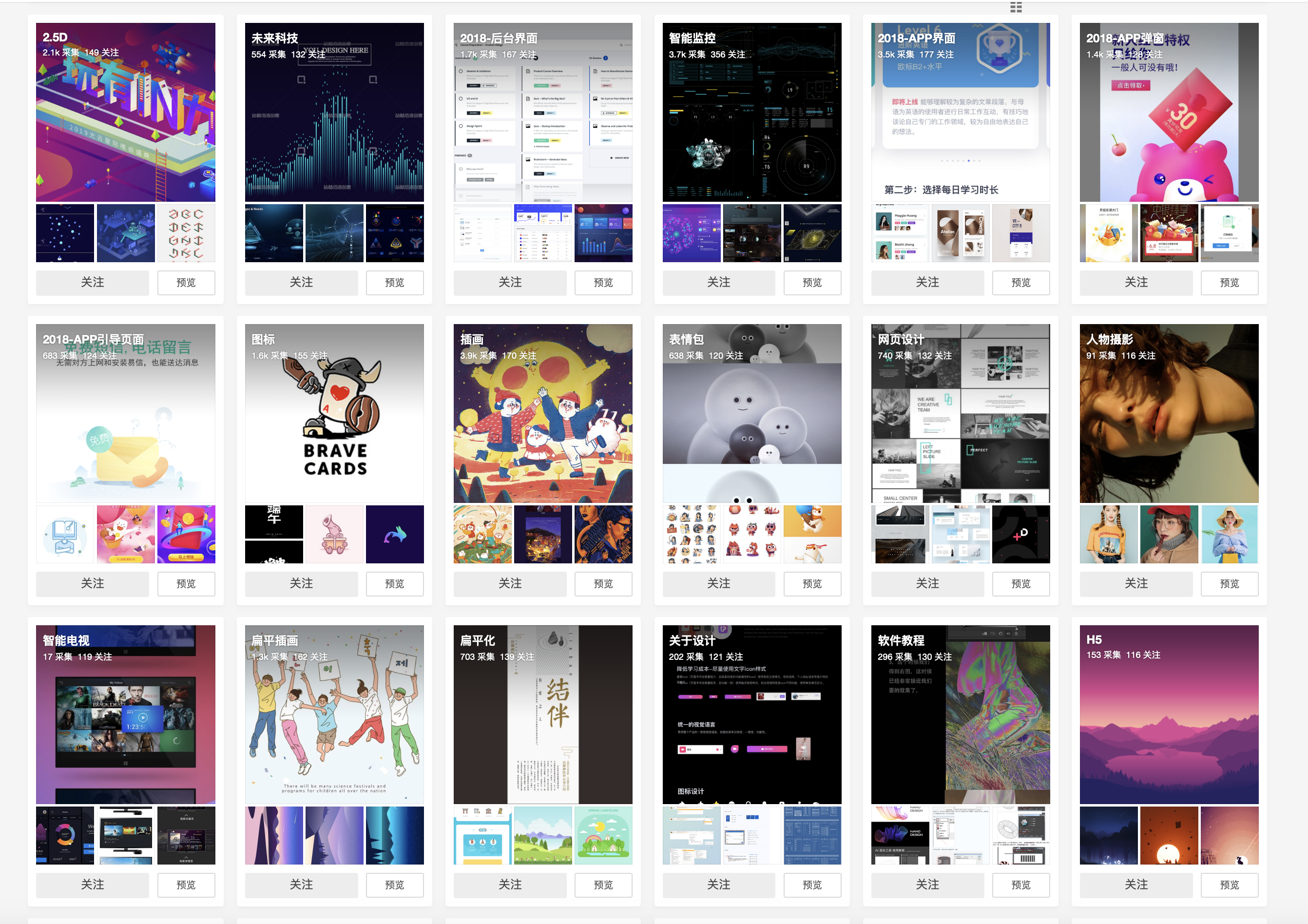This screenshot has width=1308, height=924.
Task: Click 关注 under 2018-后台界面 board
Action: click(510, 283)
